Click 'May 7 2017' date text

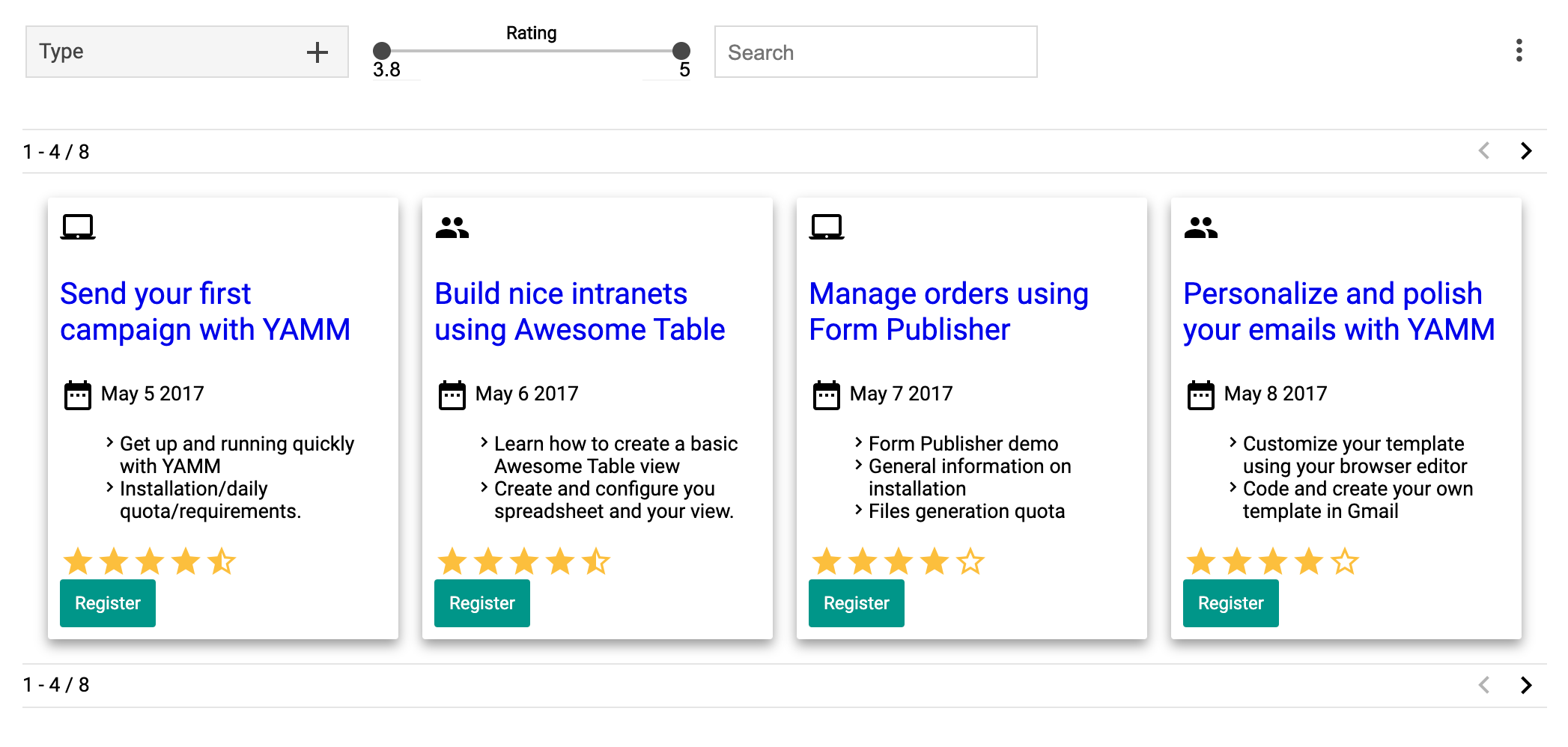tap(902, 394)
